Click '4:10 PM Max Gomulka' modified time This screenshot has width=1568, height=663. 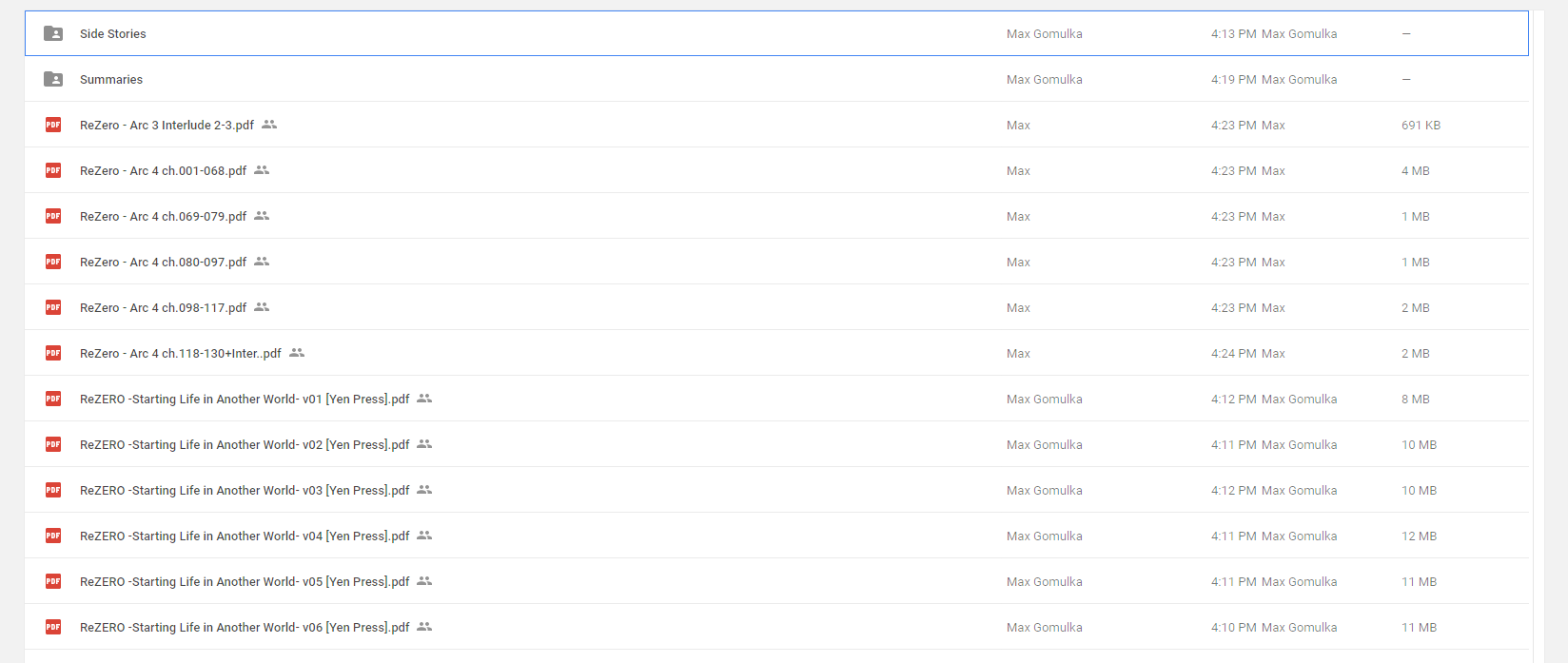[1274, 627]
